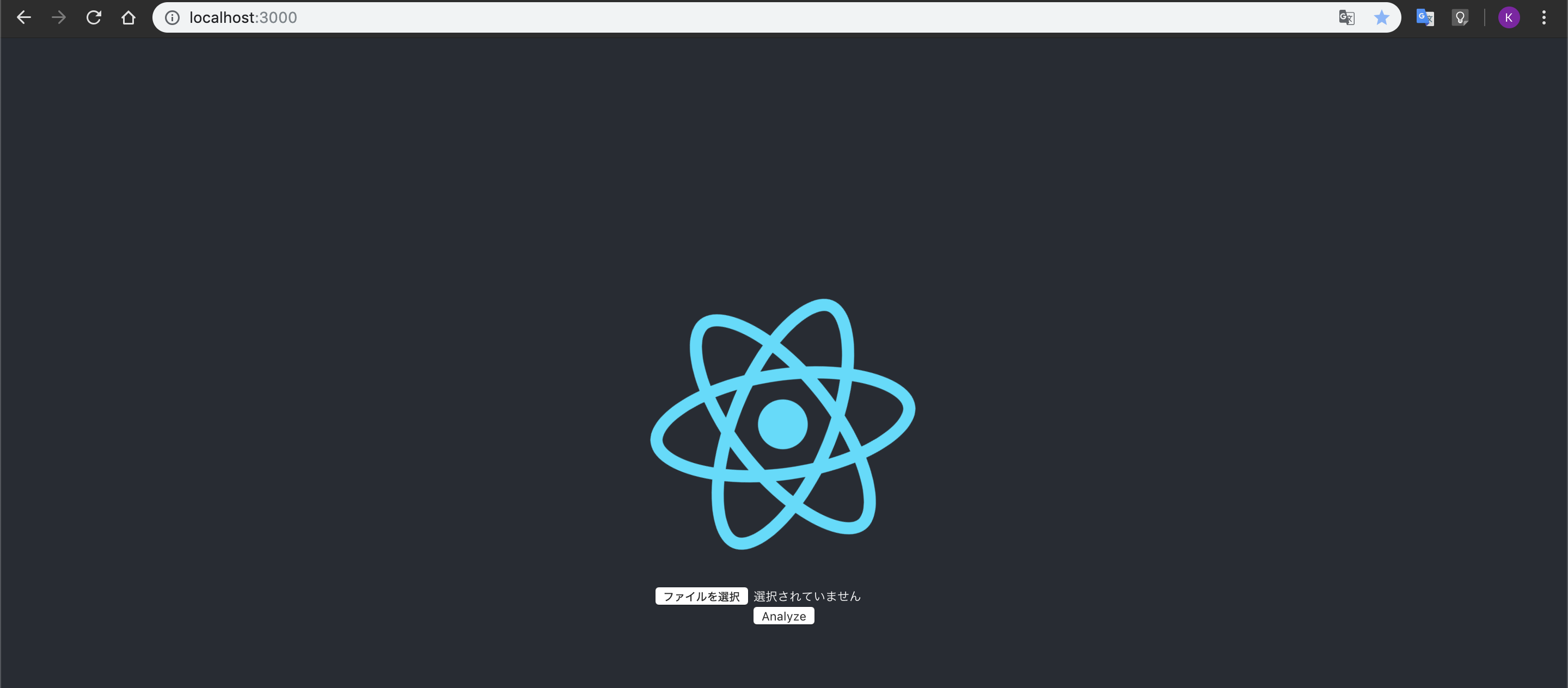Click the translate page icon in address bar
Image resolution: width=1568 pixels, height=688 pixels.
[x=1346, y=17]
